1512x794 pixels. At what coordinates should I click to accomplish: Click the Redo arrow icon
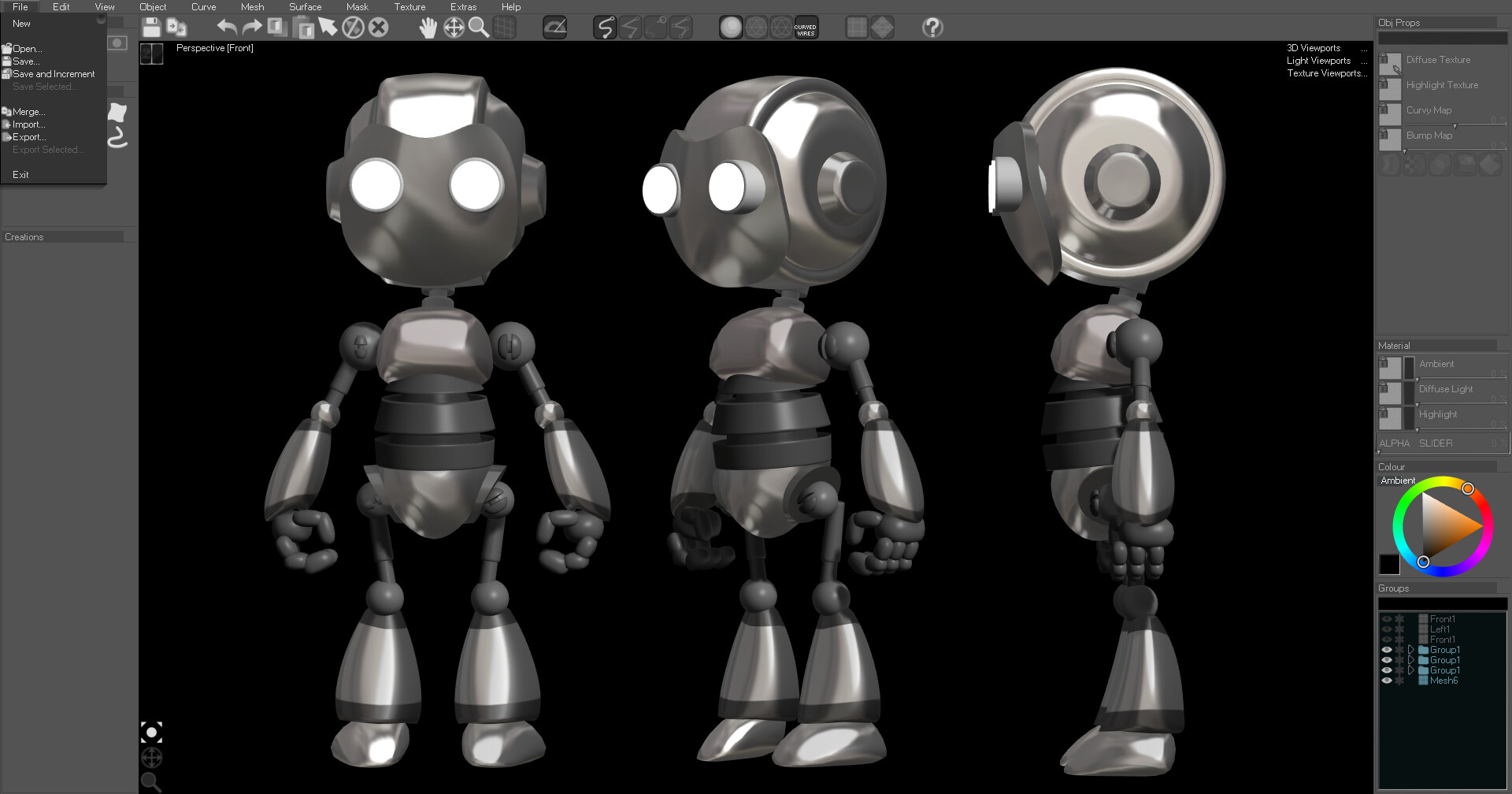[252, 28]
